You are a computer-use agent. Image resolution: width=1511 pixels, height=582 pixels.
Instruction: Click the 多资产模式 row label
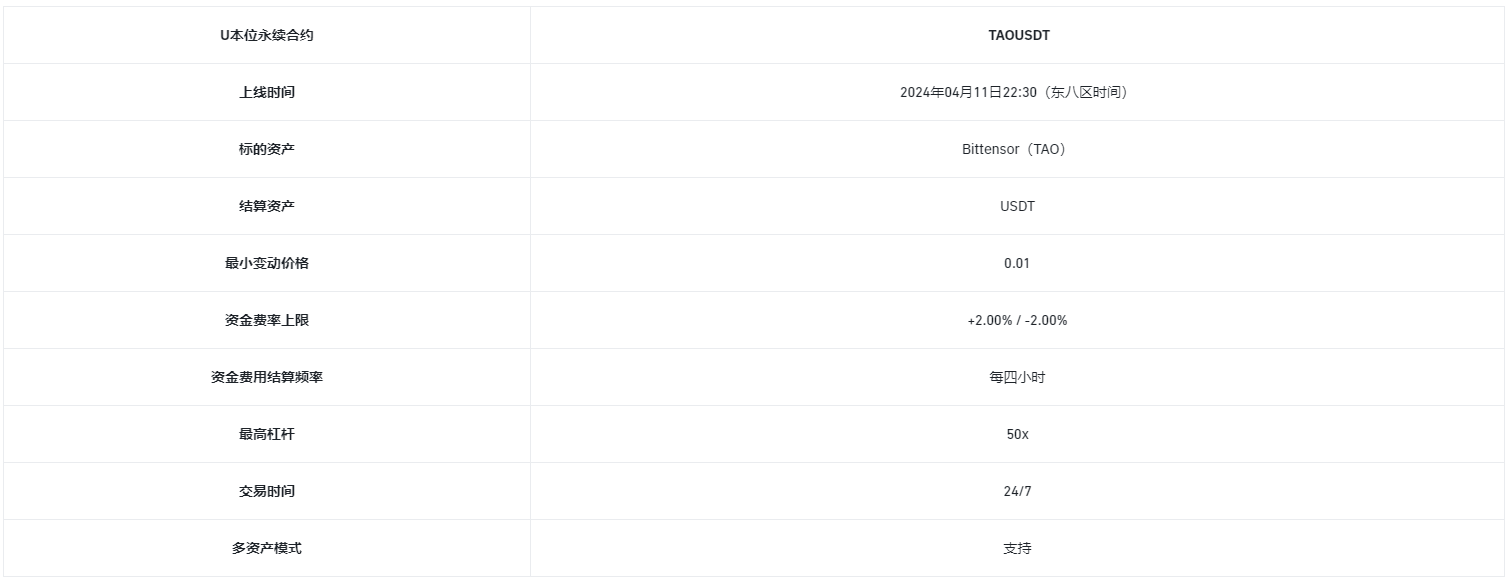(x=266, y=548)
